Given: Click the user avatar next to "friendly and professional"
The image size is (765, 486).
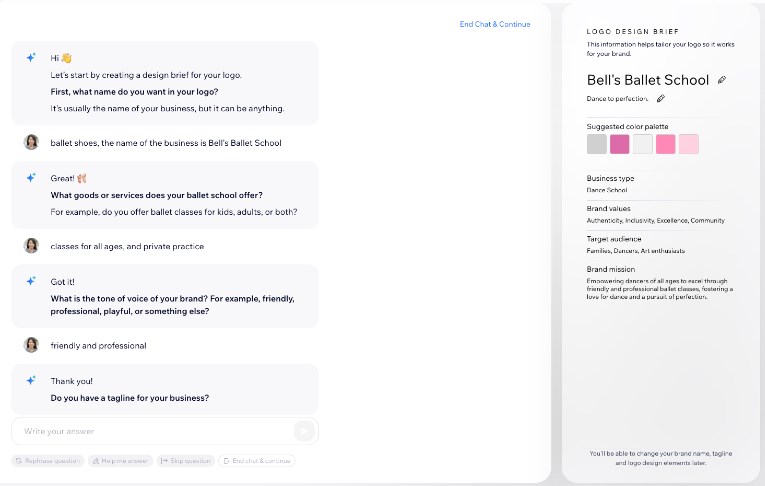Looking at the screenshot, I should pyautogui.click(x=31, y=345).
